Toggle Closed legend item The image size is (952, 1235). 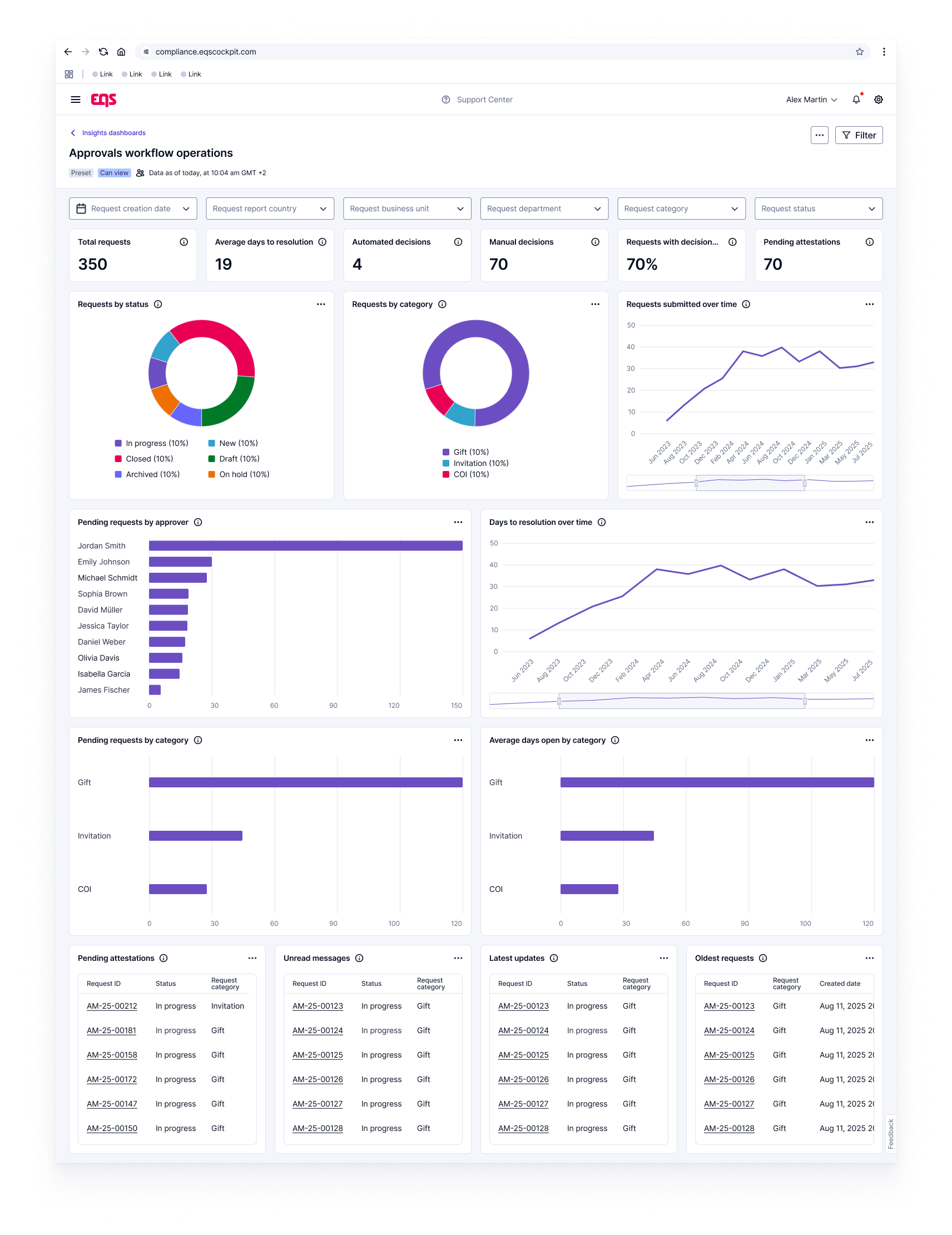click(144, 459)
